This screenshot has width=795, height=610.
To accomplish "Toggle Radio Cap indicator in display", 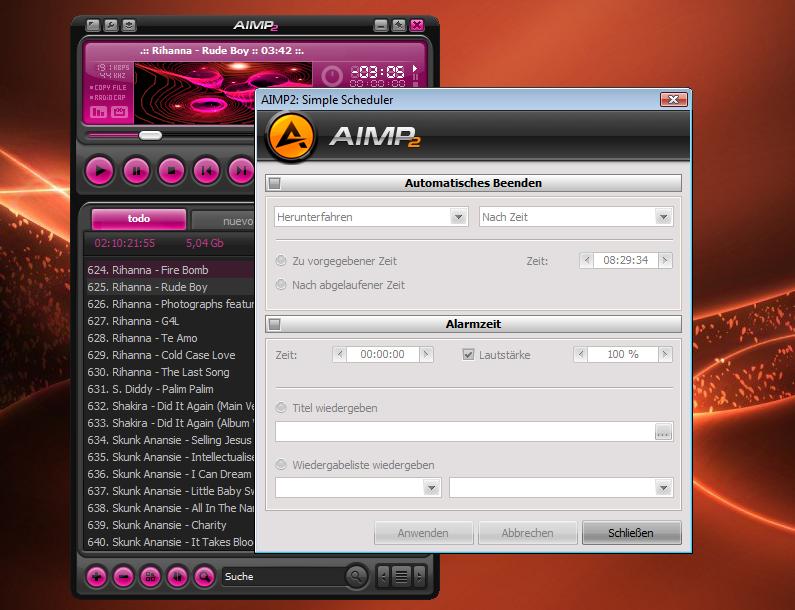I will pyautogui.click(x=107, y=97).
